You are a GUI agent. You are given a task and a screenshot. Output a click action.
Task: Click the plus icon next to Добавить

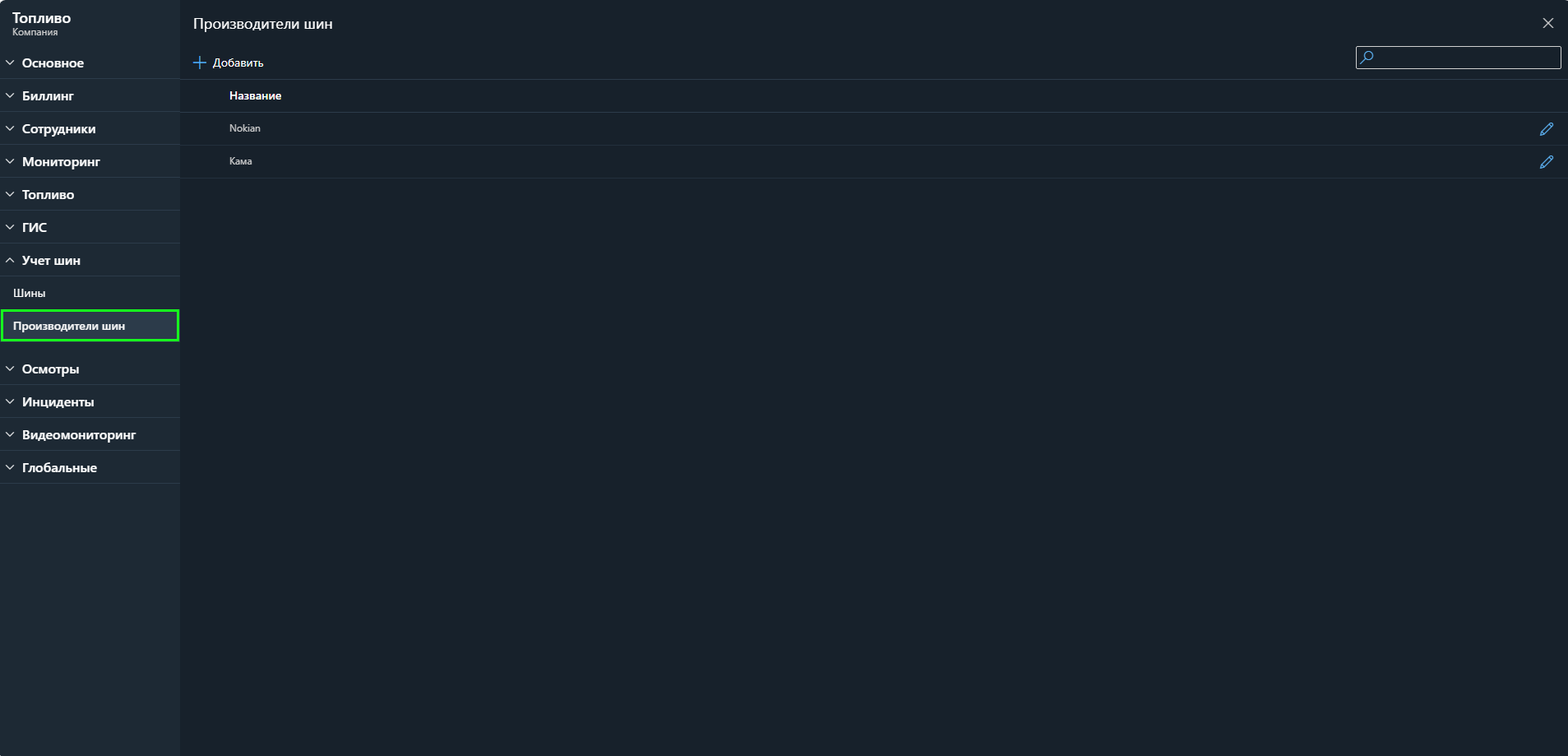pyautogui.click(x=200, y=62)
